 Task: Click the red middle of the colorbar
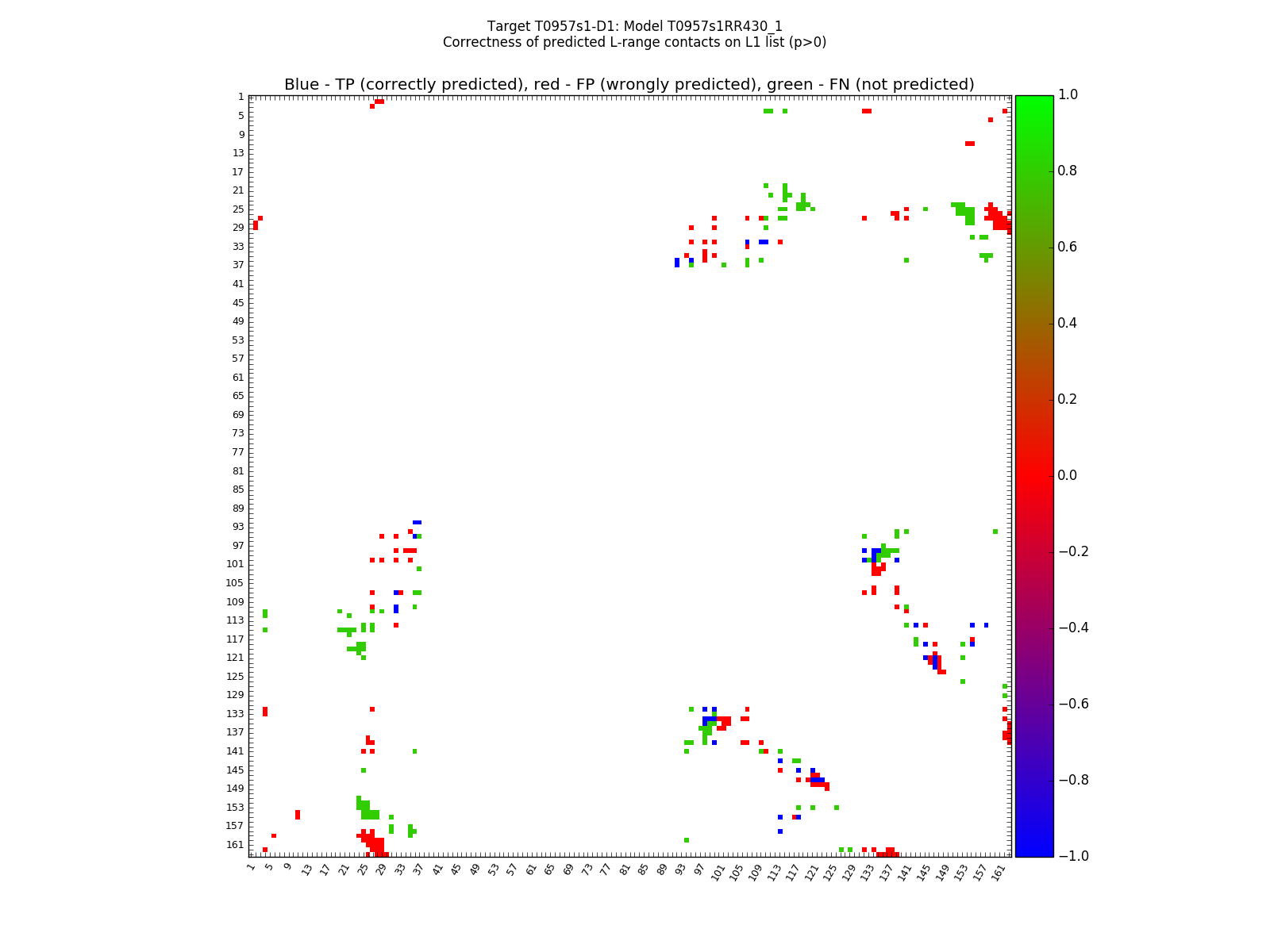(x=1033, y=475)
